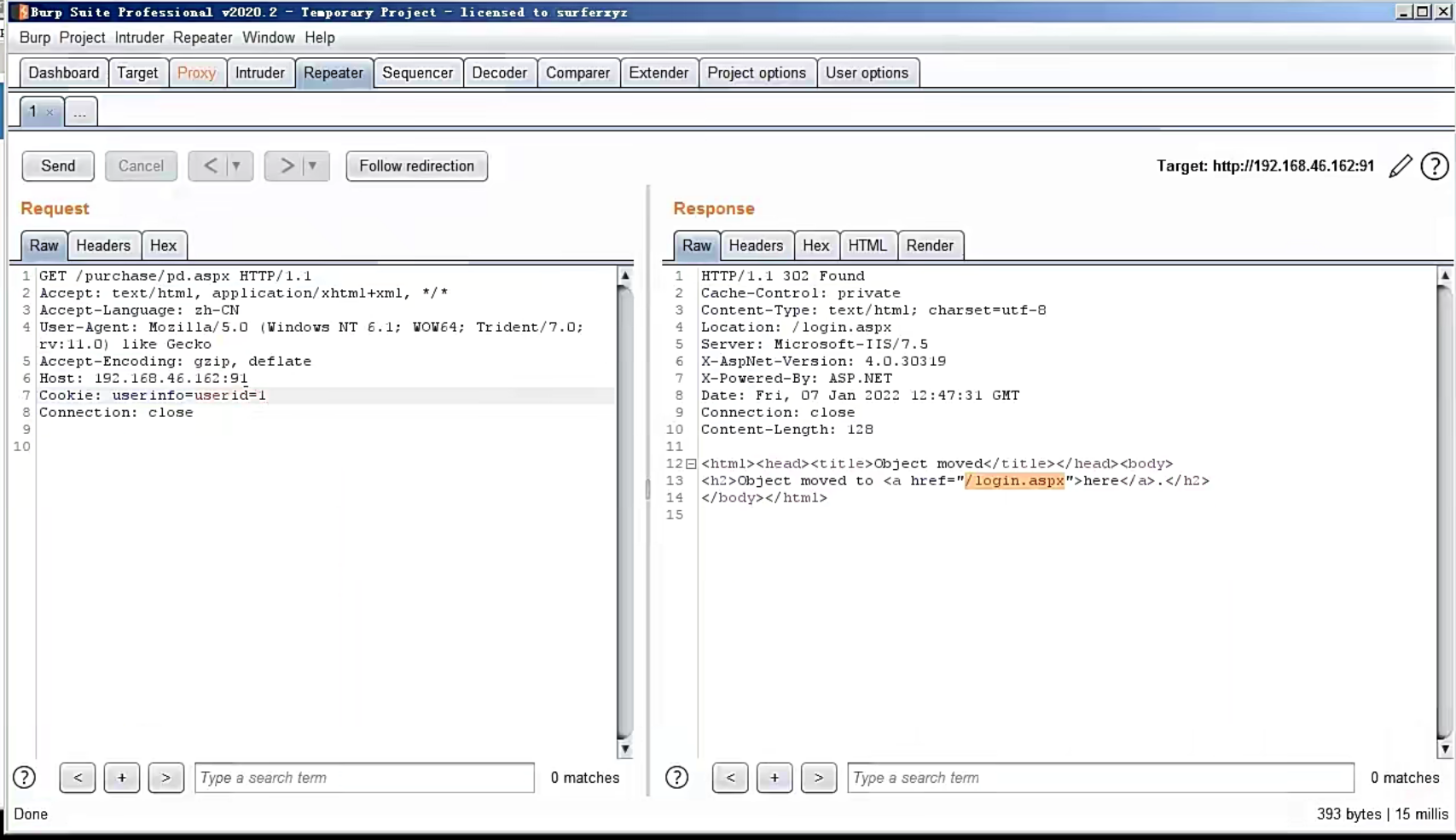1456x840 pixels.
Task: Select the Request Headers tab
Action: click(x=103, y=246)
